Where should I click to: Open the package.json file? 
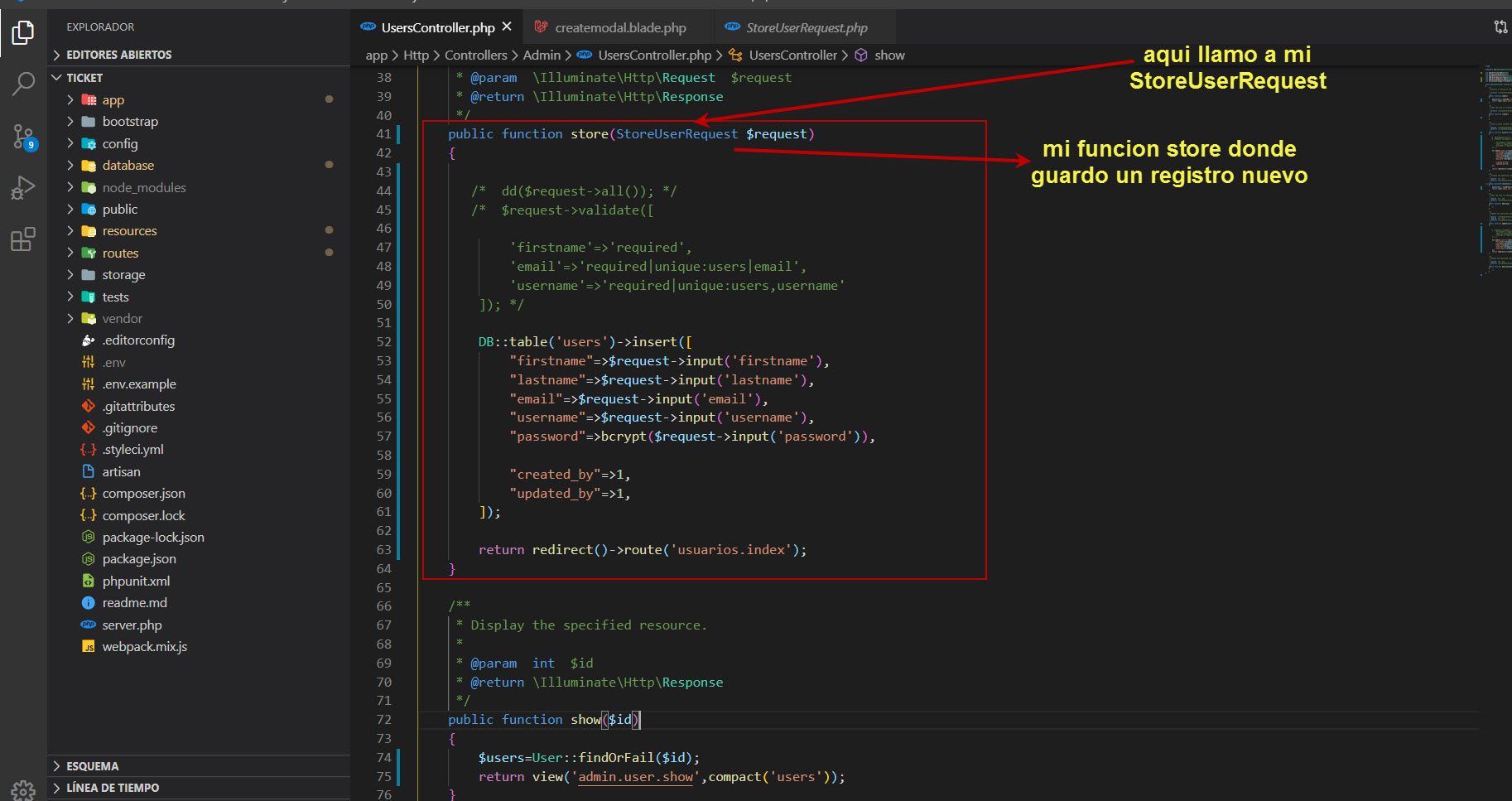pyautogui.click(x=199, y=559)
